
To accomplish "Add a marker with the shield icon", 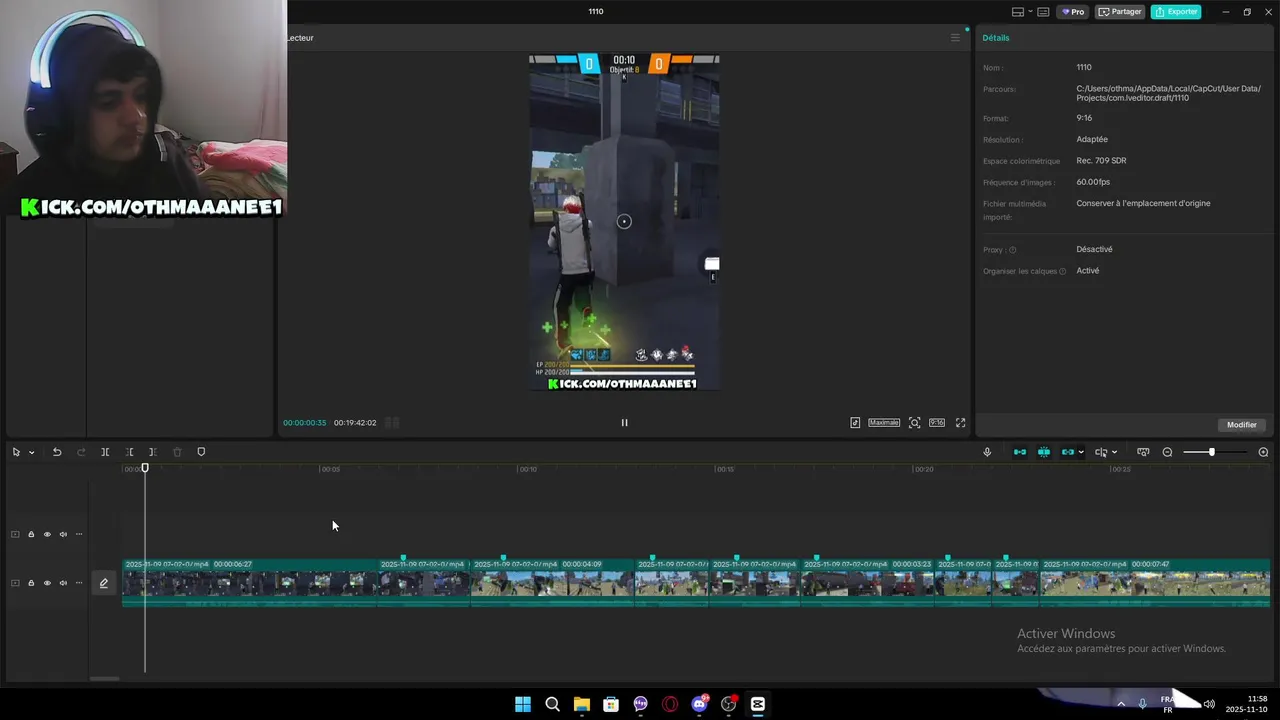I will (x=201, y=452).
